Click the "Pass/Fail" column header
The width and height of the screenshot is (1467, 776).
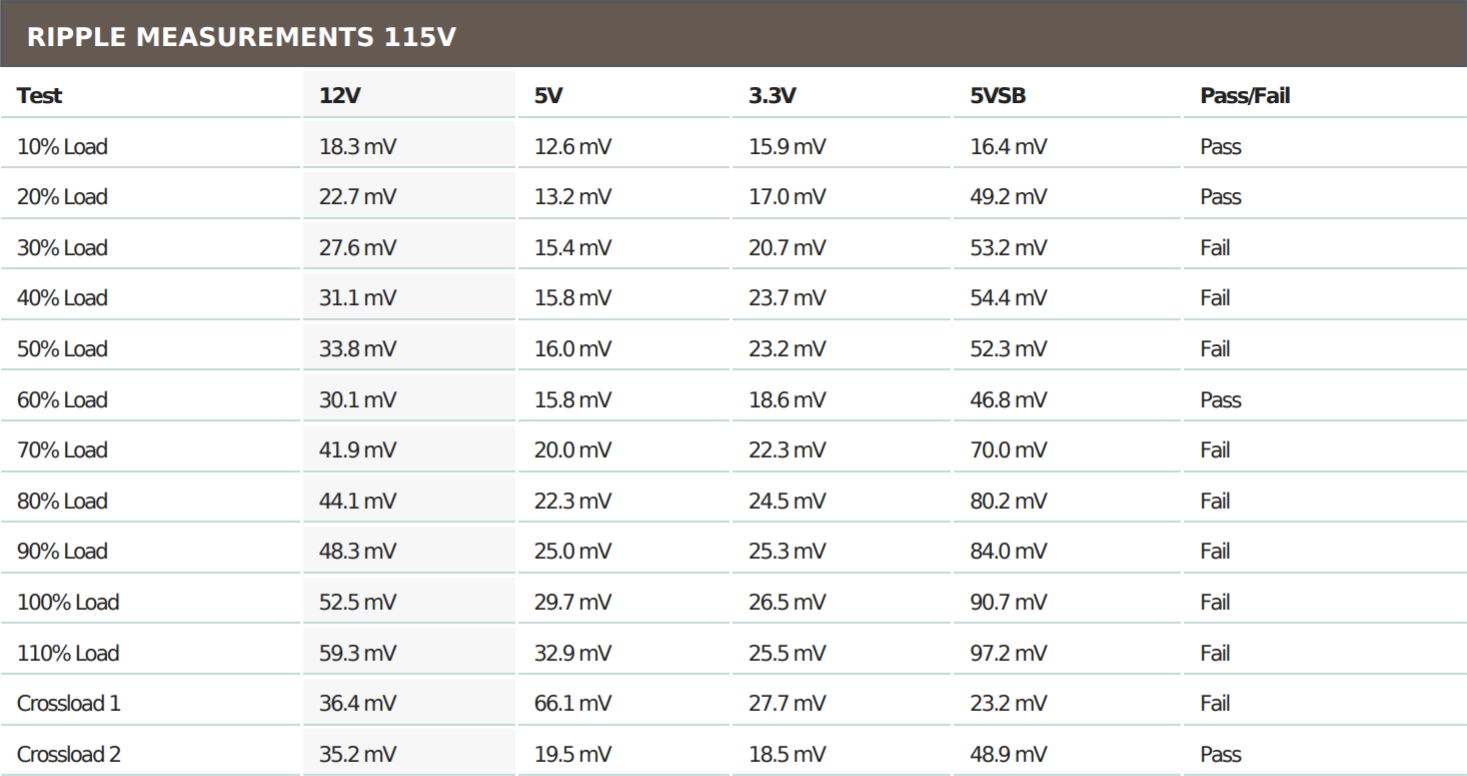coord(1245,96)
